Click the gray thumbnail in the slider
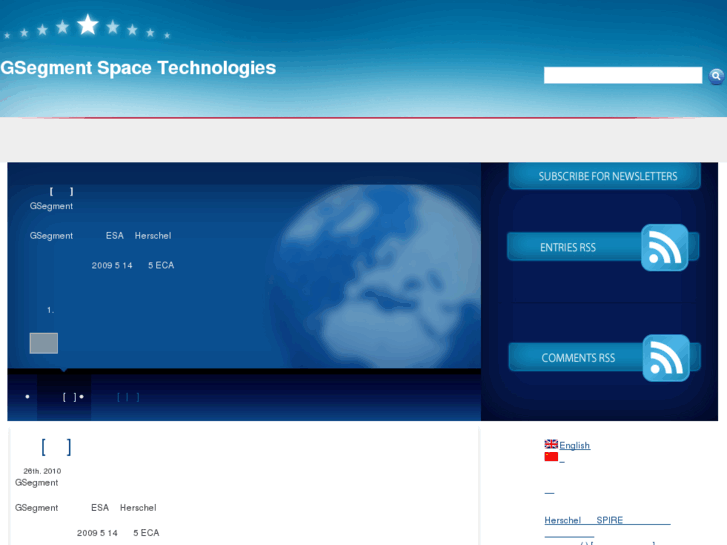The width and height of the screenshot is (727, 545). tap(44, 343)
